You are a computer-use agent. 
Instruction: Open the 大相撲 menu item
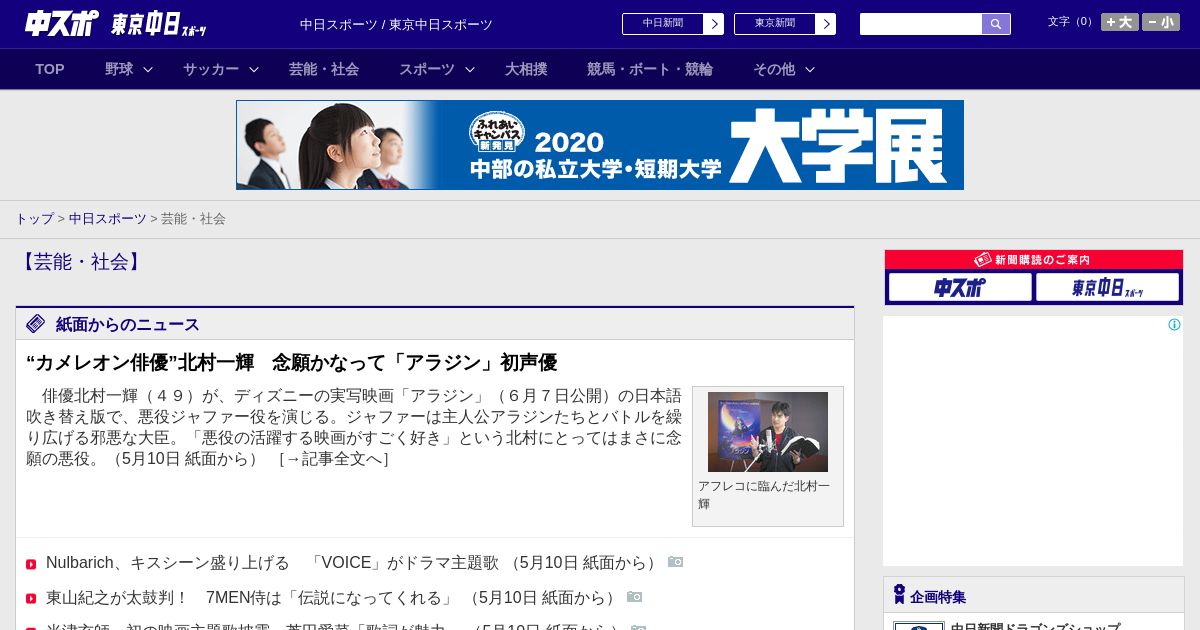(526, 69)
